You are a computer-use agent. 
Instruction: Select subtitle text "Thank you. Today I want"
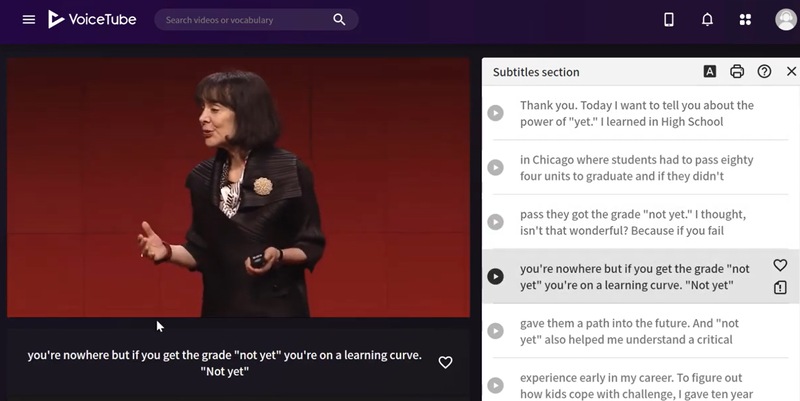click(581, 105)
